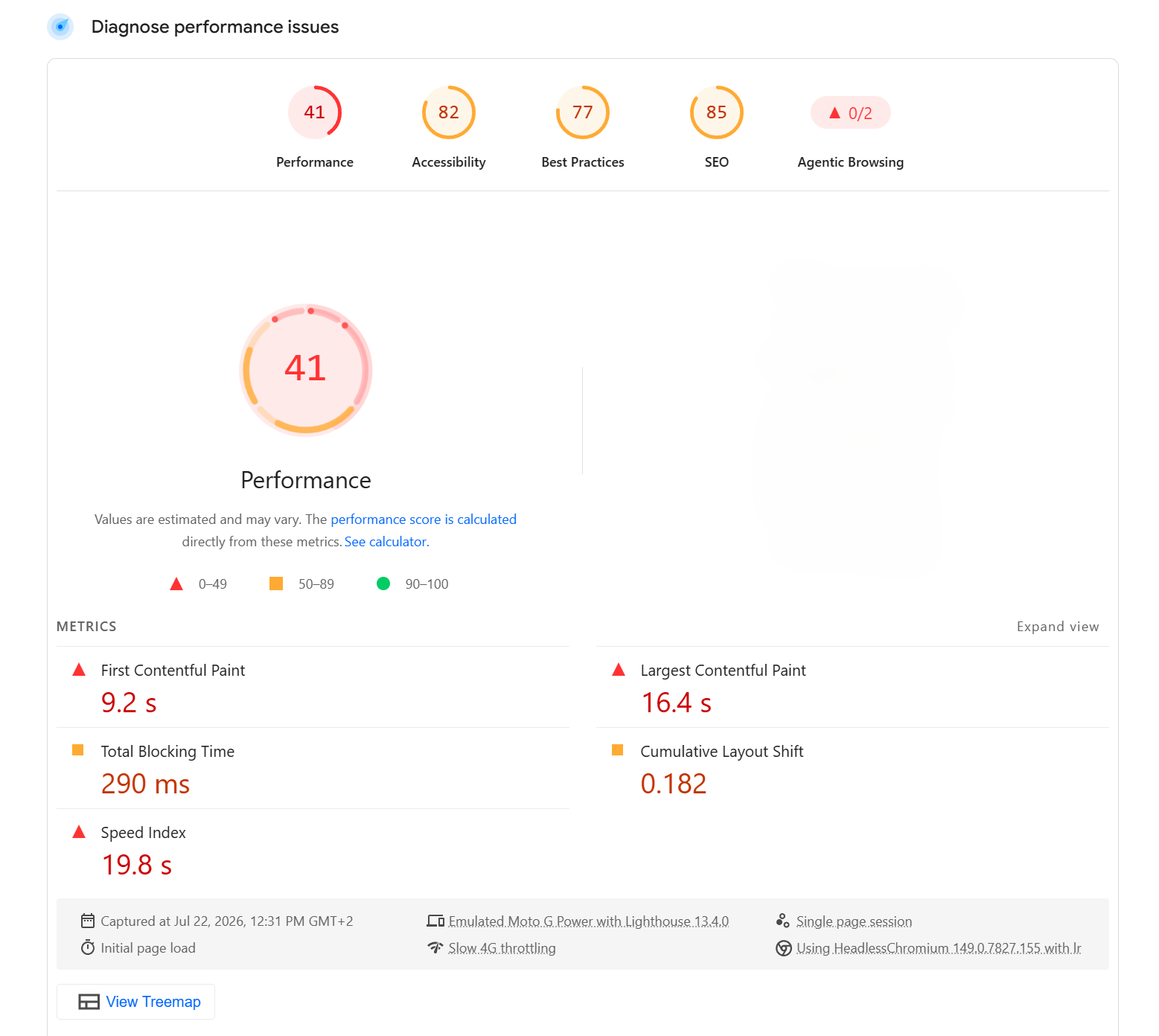
Task: Toggle the metrics Expand view option
Action: tap(1058, 627)
